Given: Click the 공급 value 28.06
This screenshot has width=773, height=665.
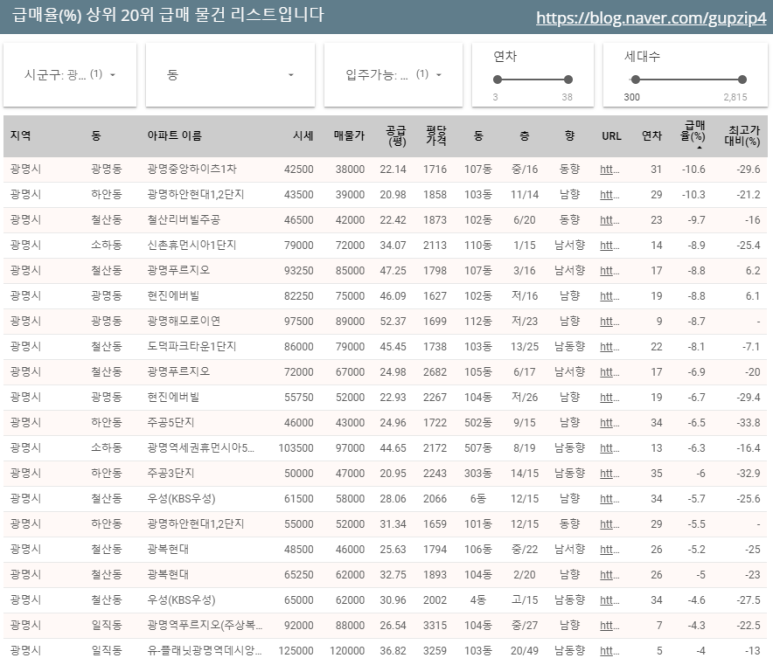Looking at the screenshot, I should 393,499.
